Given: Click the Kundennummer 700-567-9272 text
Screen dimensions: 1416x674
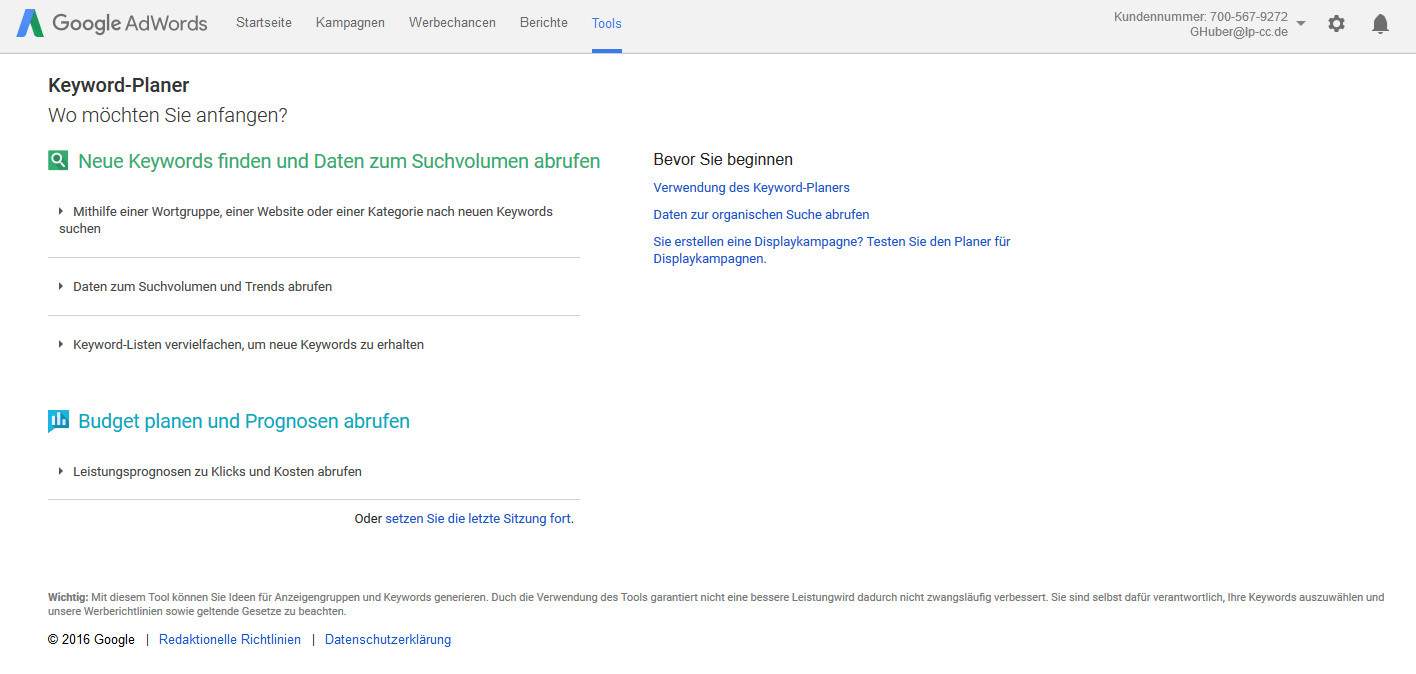Looking at the screenshot, I should tap(1201, 17).
